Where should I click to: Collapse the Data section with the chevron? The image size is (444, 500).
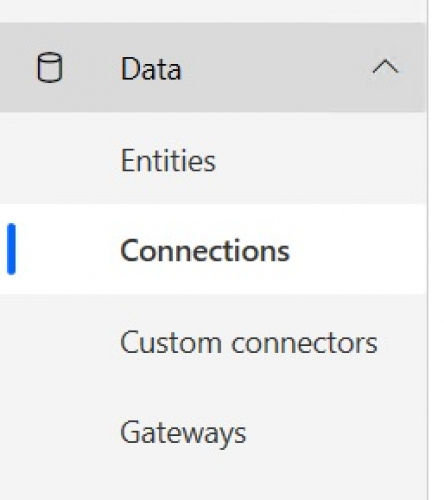click(385, 67)
